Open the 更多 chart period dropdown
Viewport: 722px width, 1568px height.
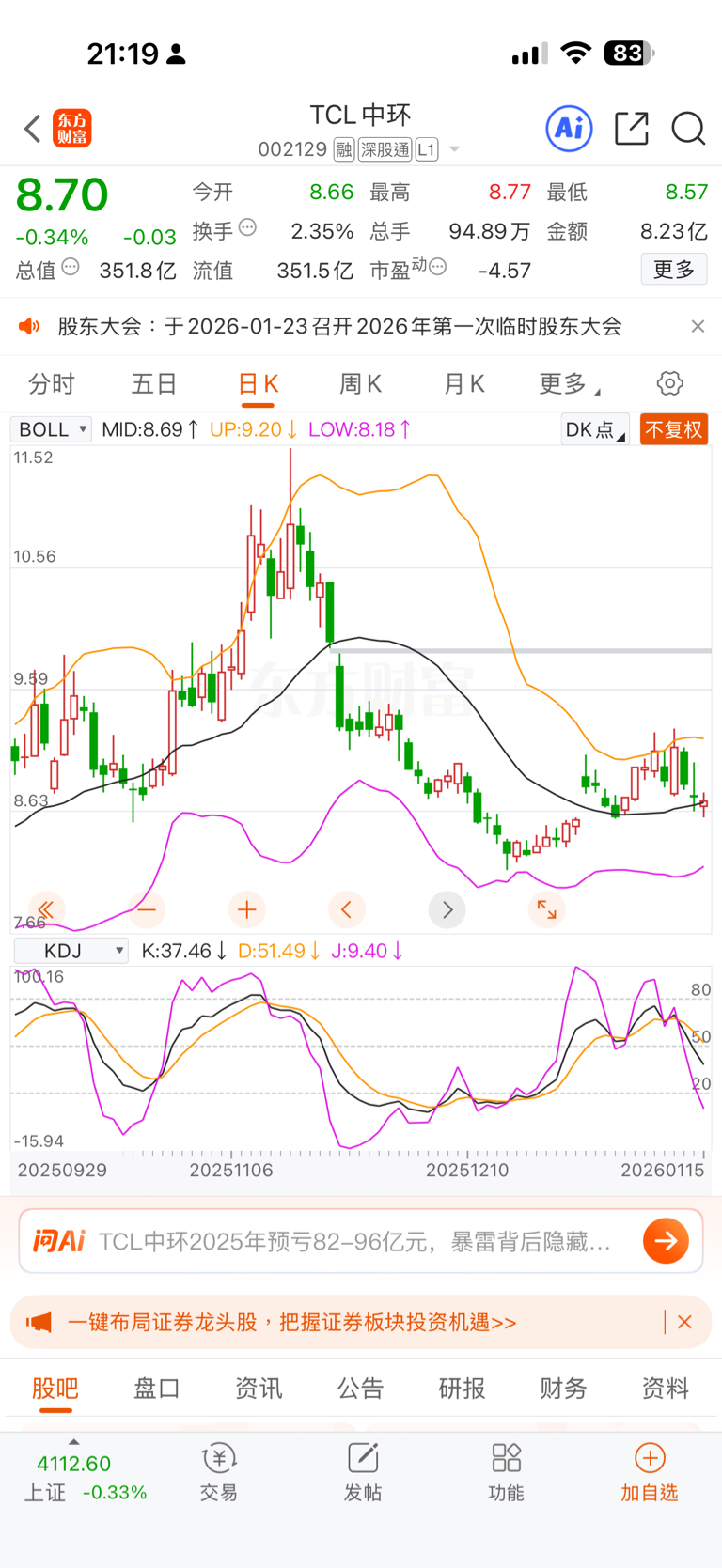click(570, 383)
